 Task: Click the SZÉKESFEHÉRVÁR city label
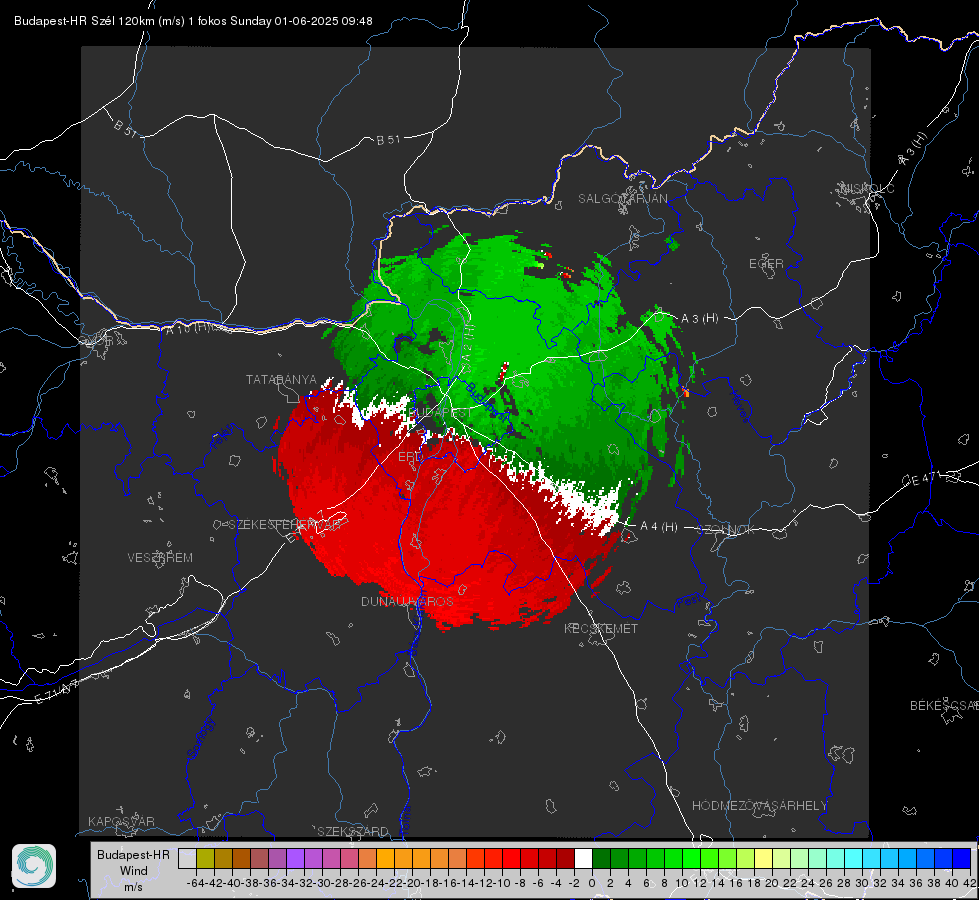click(285, 525)
